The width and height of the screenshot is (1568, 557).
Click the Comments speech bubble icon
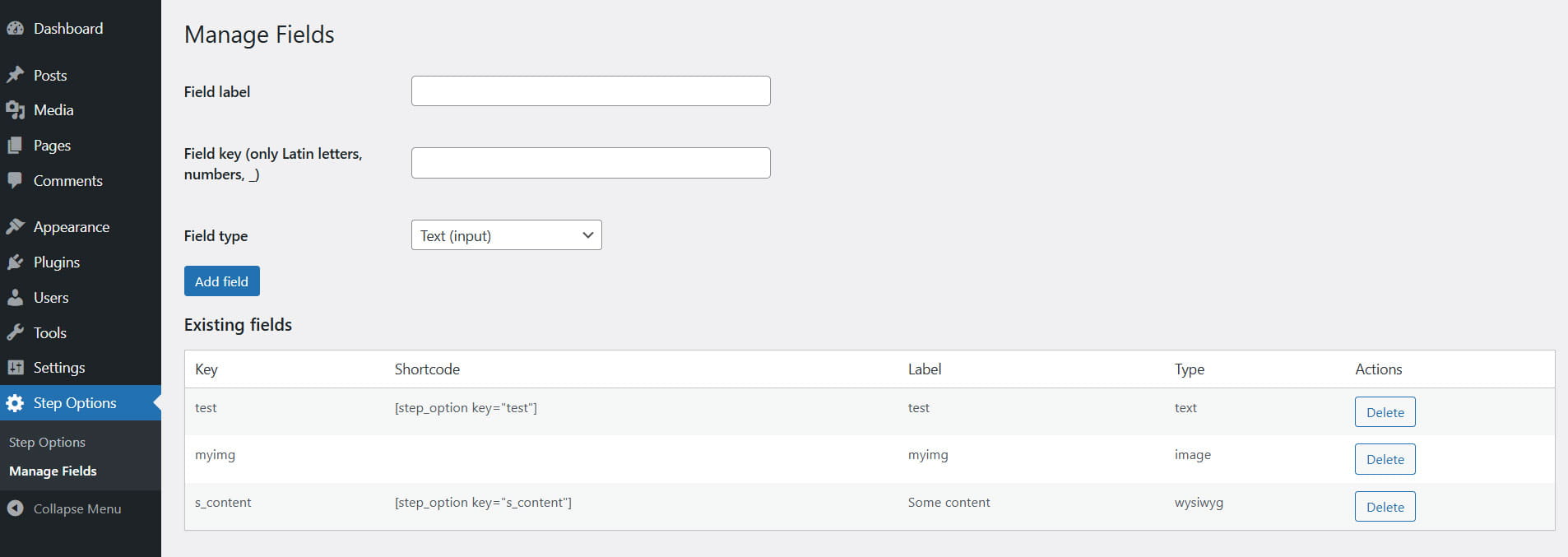pyautogui.click(x=15, y=181)
